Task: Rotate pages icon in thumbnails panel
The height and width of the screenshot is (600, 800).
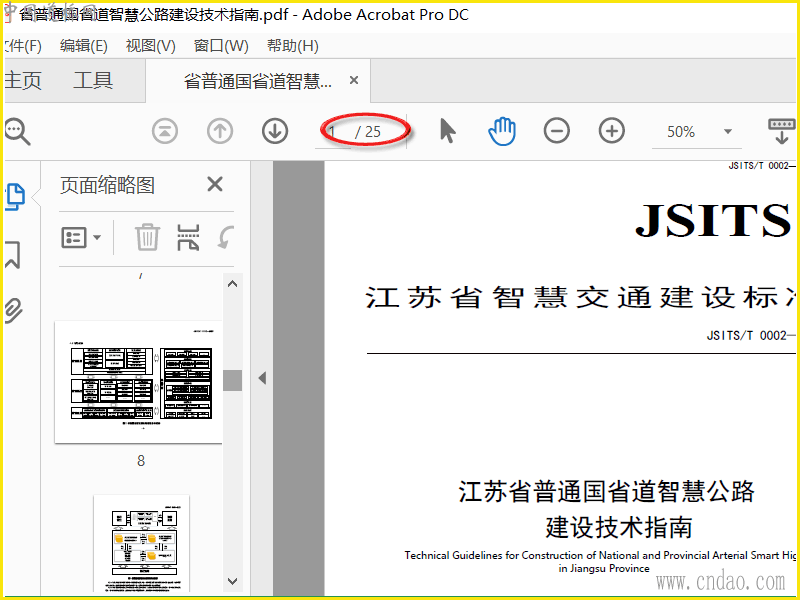Action: click(226, 237)
